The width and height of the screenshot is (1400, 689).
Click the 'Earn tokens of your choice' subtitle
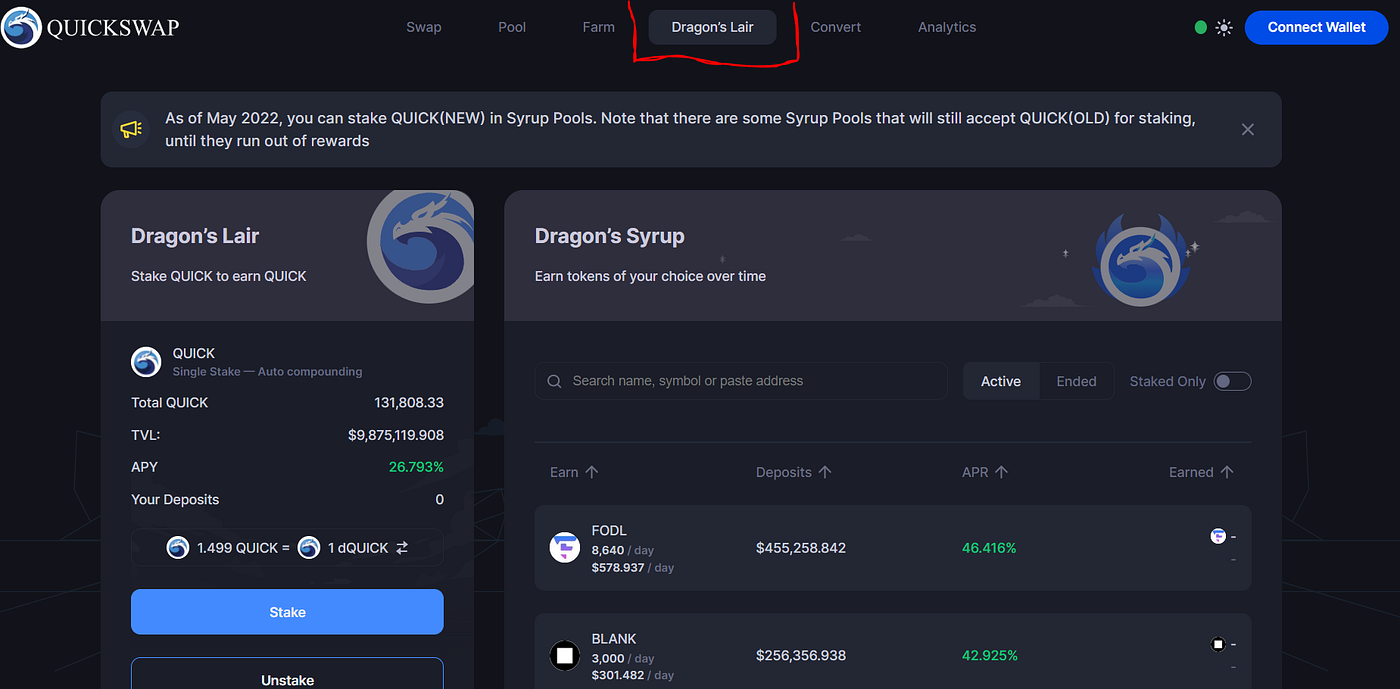(650, 276)
